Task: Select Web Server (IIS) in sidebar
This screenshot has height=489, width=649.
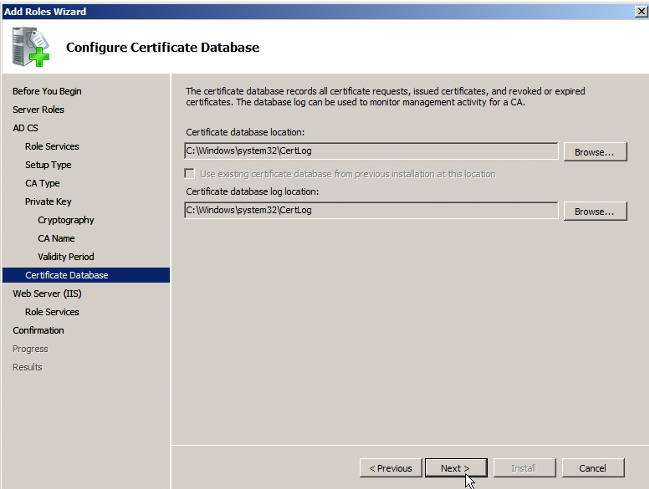Action: 46,294
